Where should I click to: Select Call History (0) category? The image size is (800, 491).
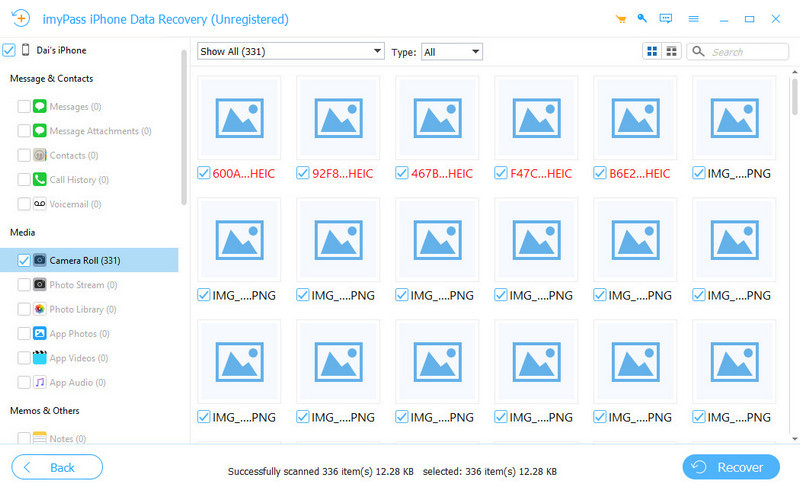click(79, 180)
